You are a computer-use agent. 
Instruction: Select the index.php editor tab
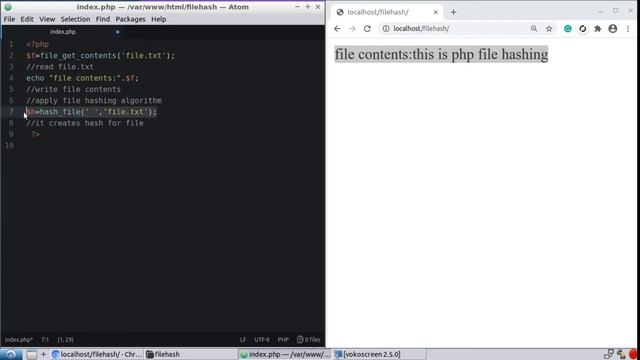tap(63, 32)
